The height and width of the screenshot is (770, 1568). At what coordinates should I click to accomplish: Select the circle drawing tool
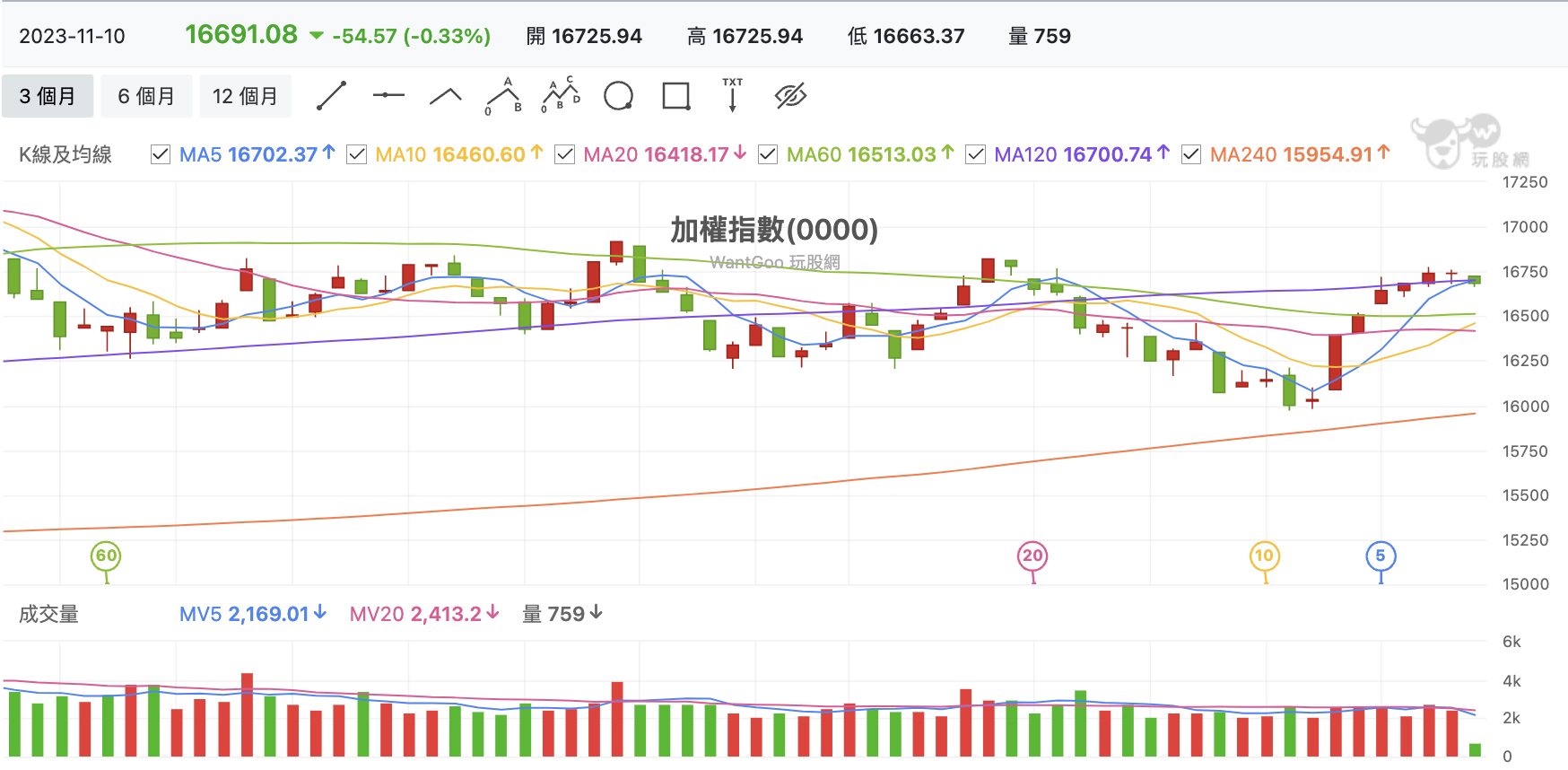(619, 96)
